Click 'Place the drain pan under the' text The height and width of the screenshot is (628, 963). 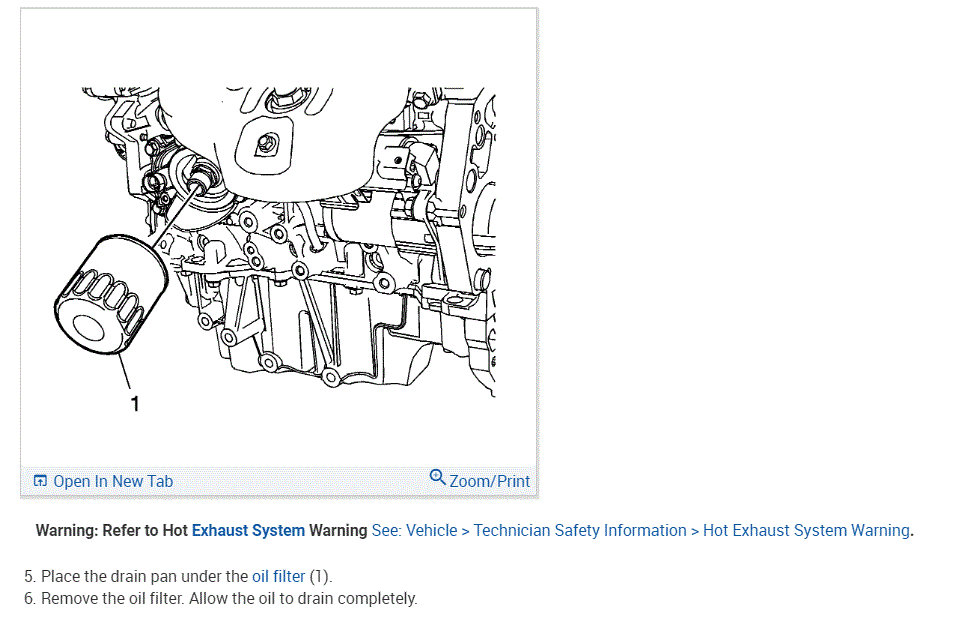pos(144,576)
